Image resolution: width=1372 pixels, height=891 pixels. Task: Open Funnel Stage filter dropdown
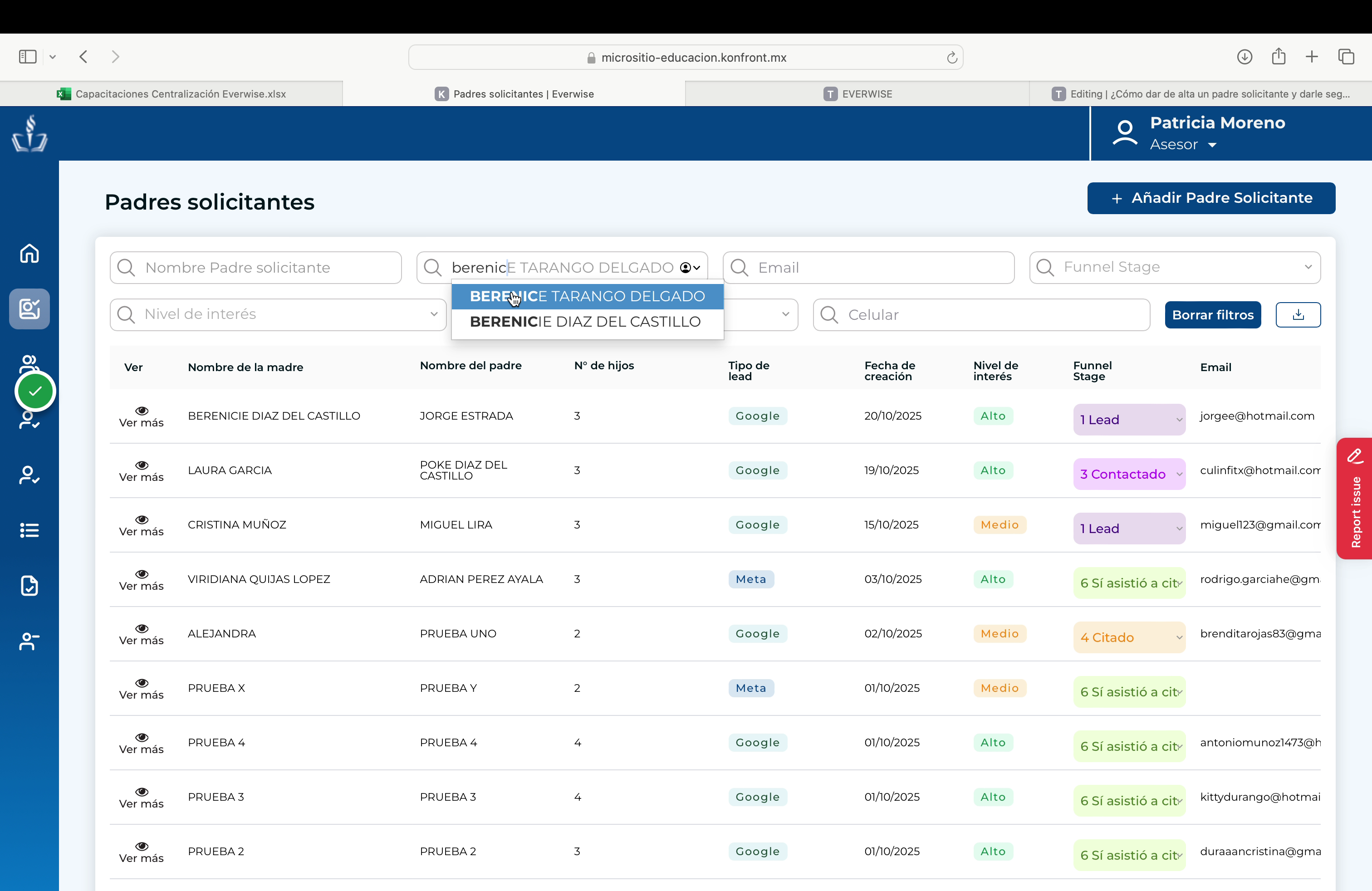click(x=1174, y=267)
